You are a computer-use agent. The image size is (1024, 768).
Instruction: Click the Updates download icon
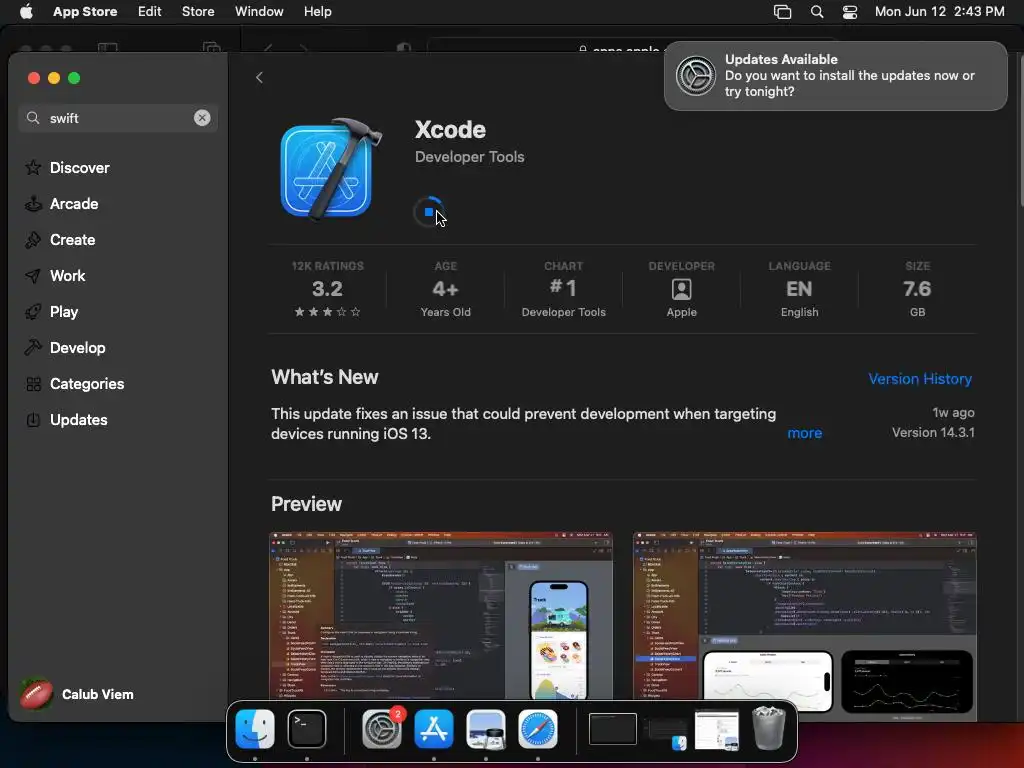[x=33, y=419]
